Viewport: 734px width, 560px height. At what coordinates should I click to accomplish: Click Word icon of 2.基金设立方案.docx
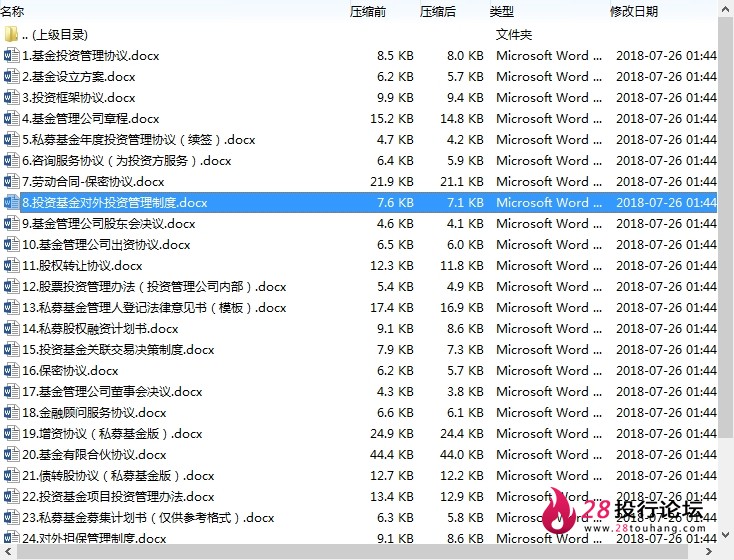pyautogui.click(x=11, y=76)
